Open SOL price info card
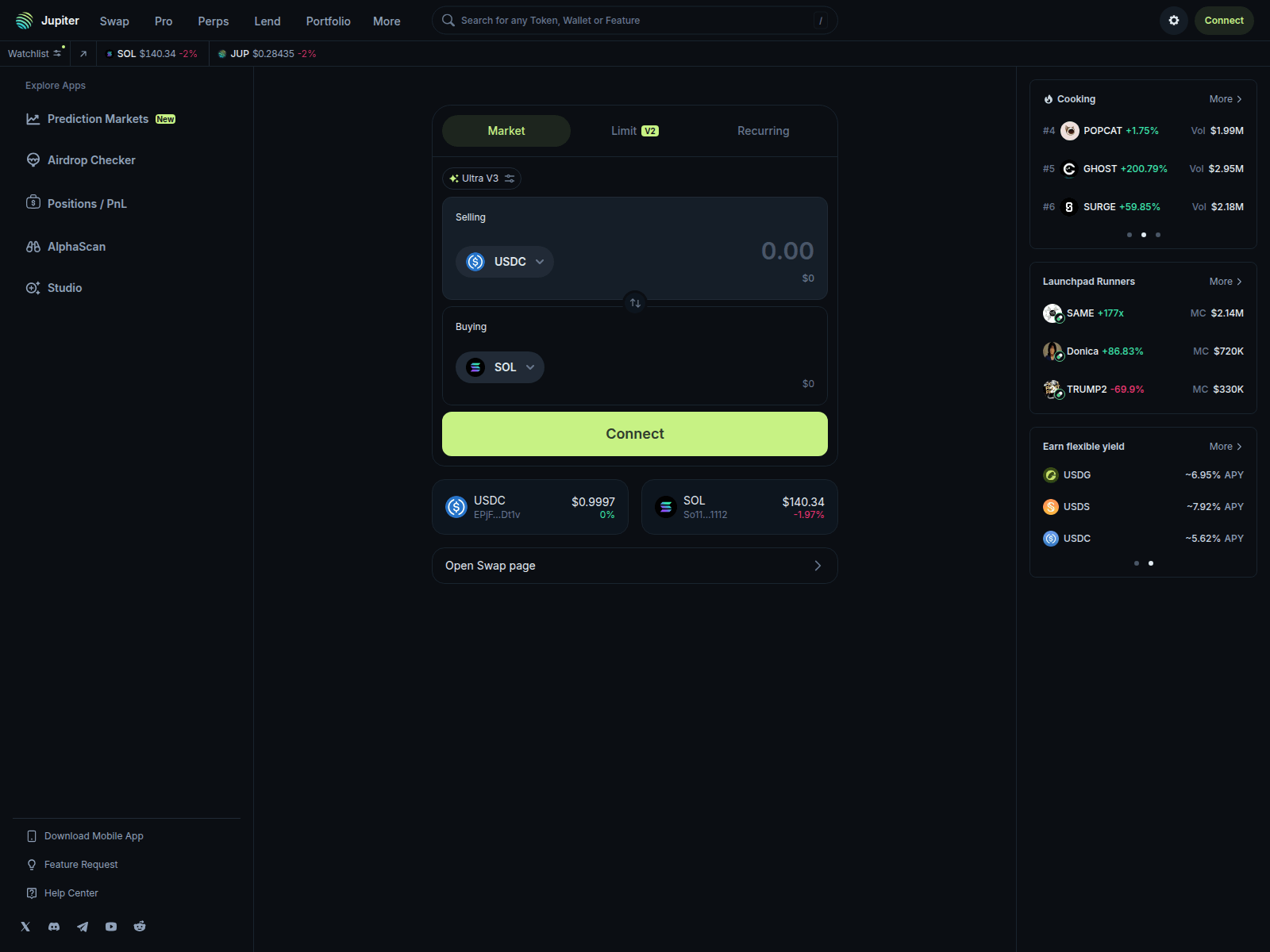 (740, 507)
